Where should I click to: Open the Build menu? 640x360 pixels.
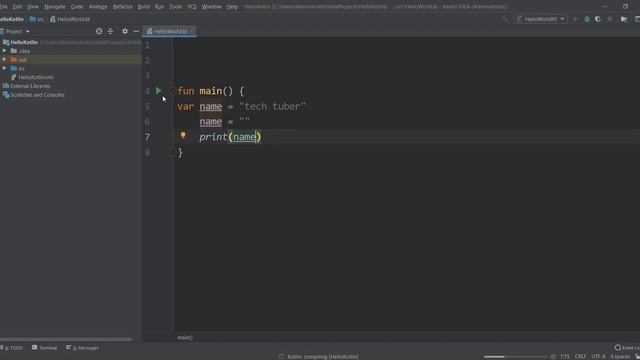pyautogui.click(x=144, y=7)
